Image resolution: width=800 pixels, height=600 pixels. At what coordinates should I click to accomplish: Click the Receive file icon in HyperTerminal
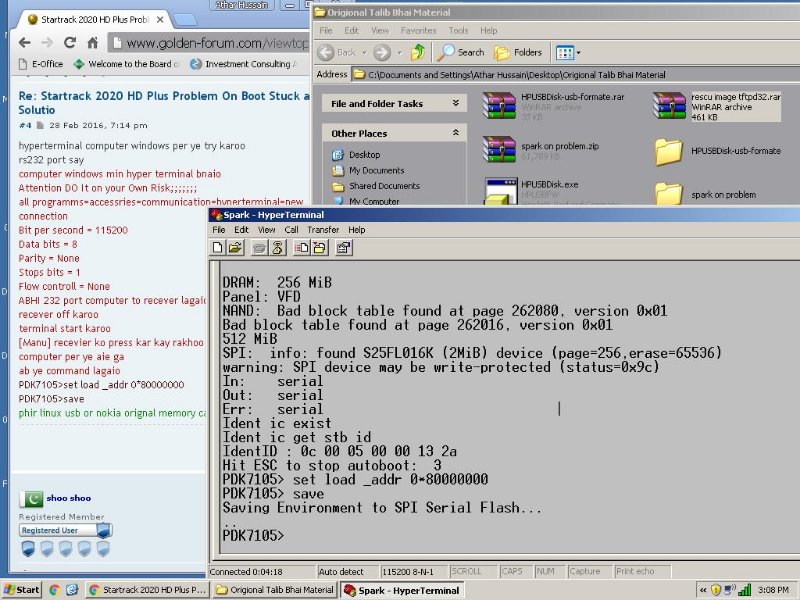pyautogui.click(x=319, y=248)
